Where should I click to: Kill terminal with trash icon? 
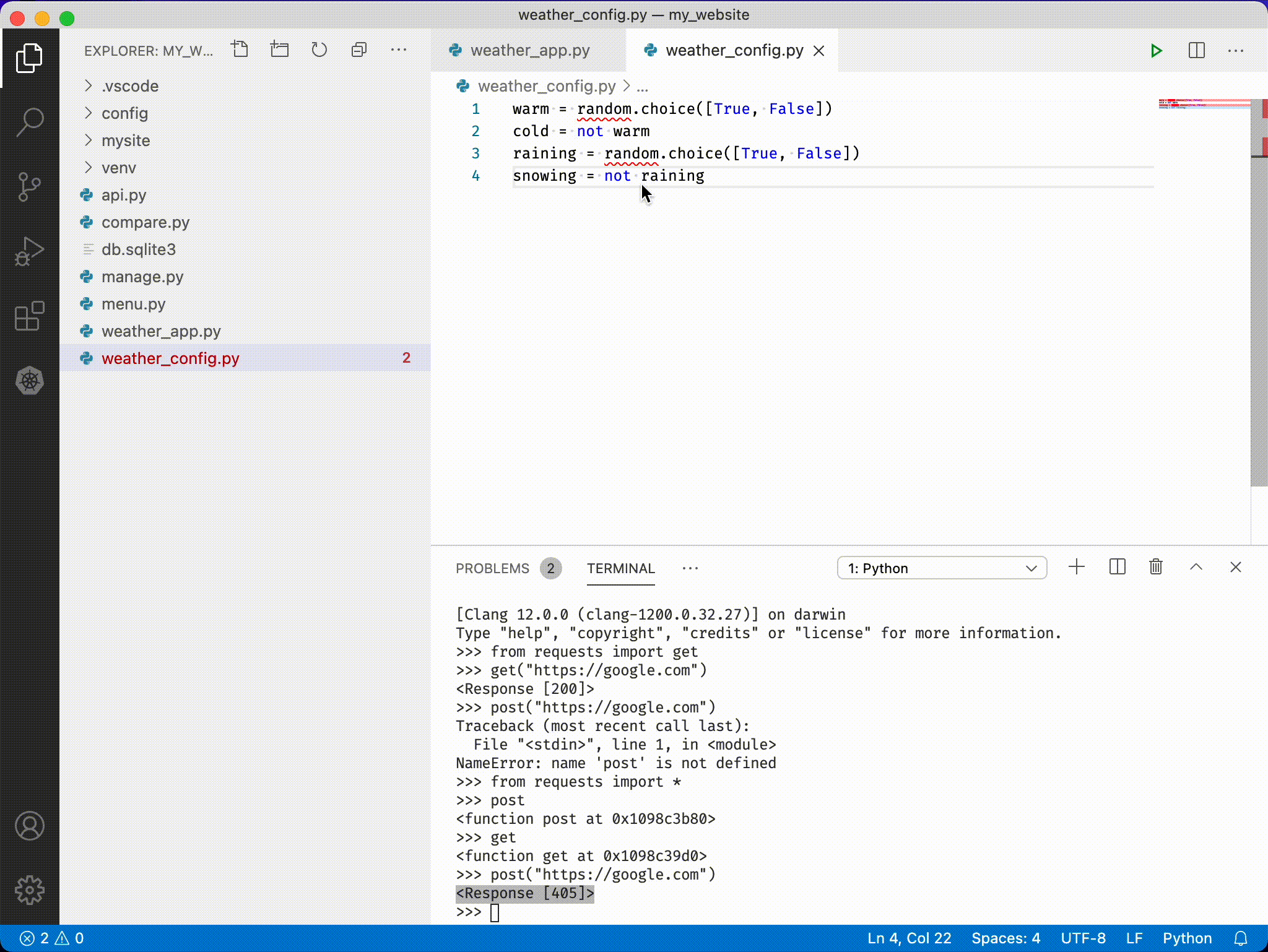pyautogui.click(x=1155, y=567)
